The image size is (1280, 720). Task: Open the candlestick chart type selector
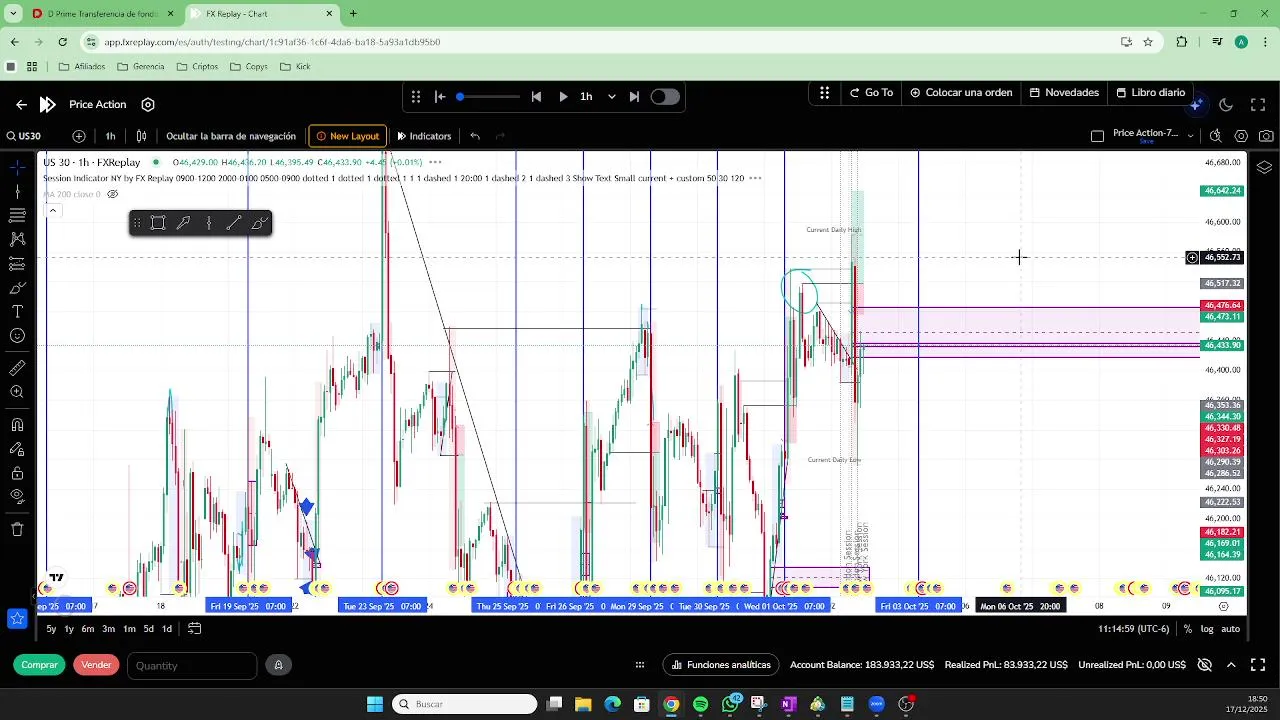[142, 136]
